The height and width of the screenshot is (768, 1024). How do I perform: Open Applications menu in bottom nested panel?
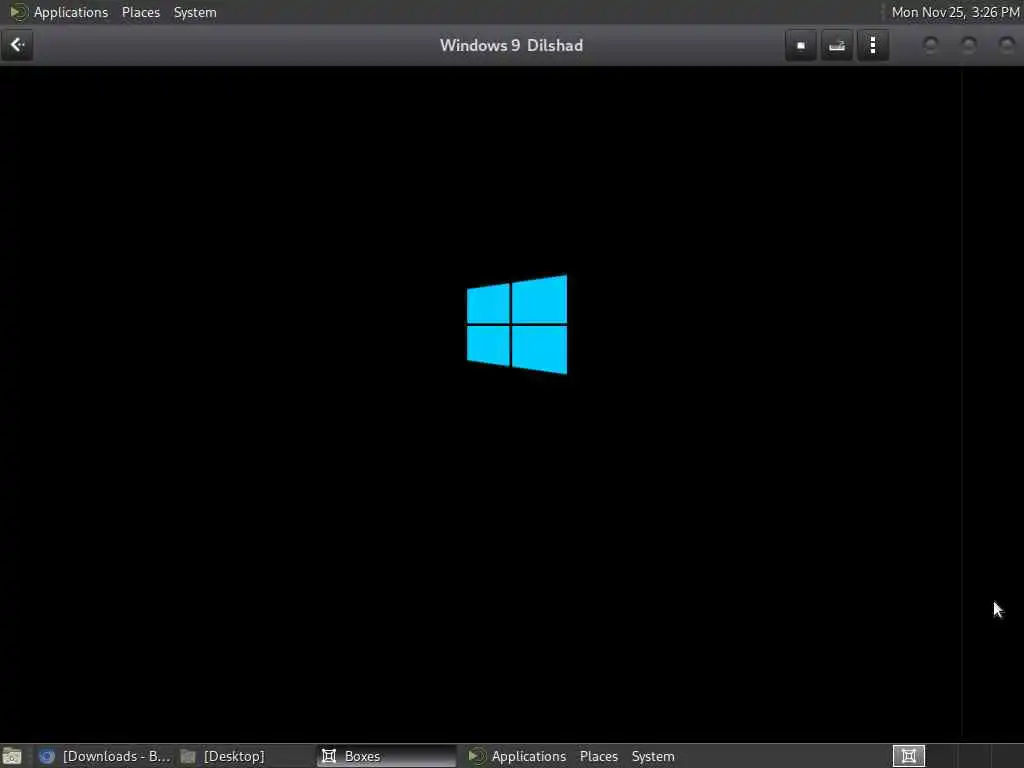[x=529, y=756]
